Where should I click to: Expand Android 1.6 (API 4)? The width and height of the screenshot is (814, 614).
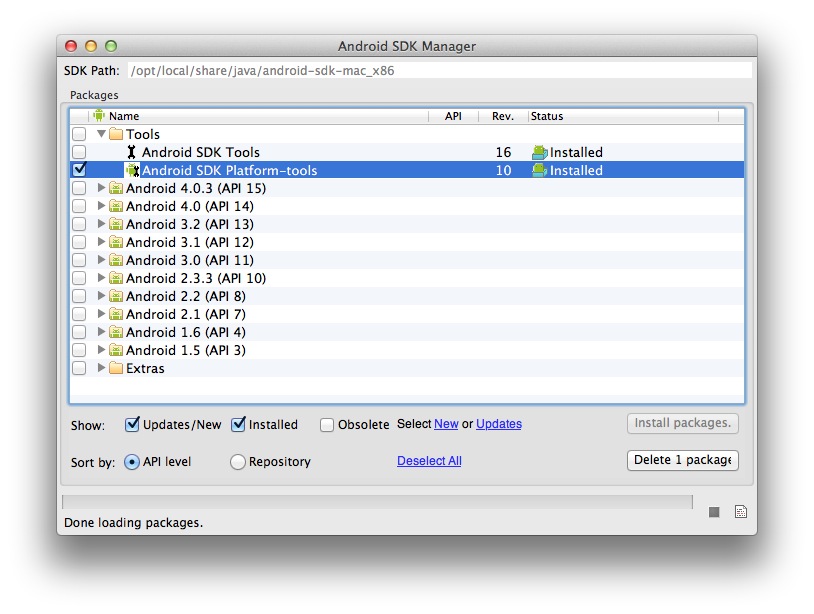click(102, 332)
